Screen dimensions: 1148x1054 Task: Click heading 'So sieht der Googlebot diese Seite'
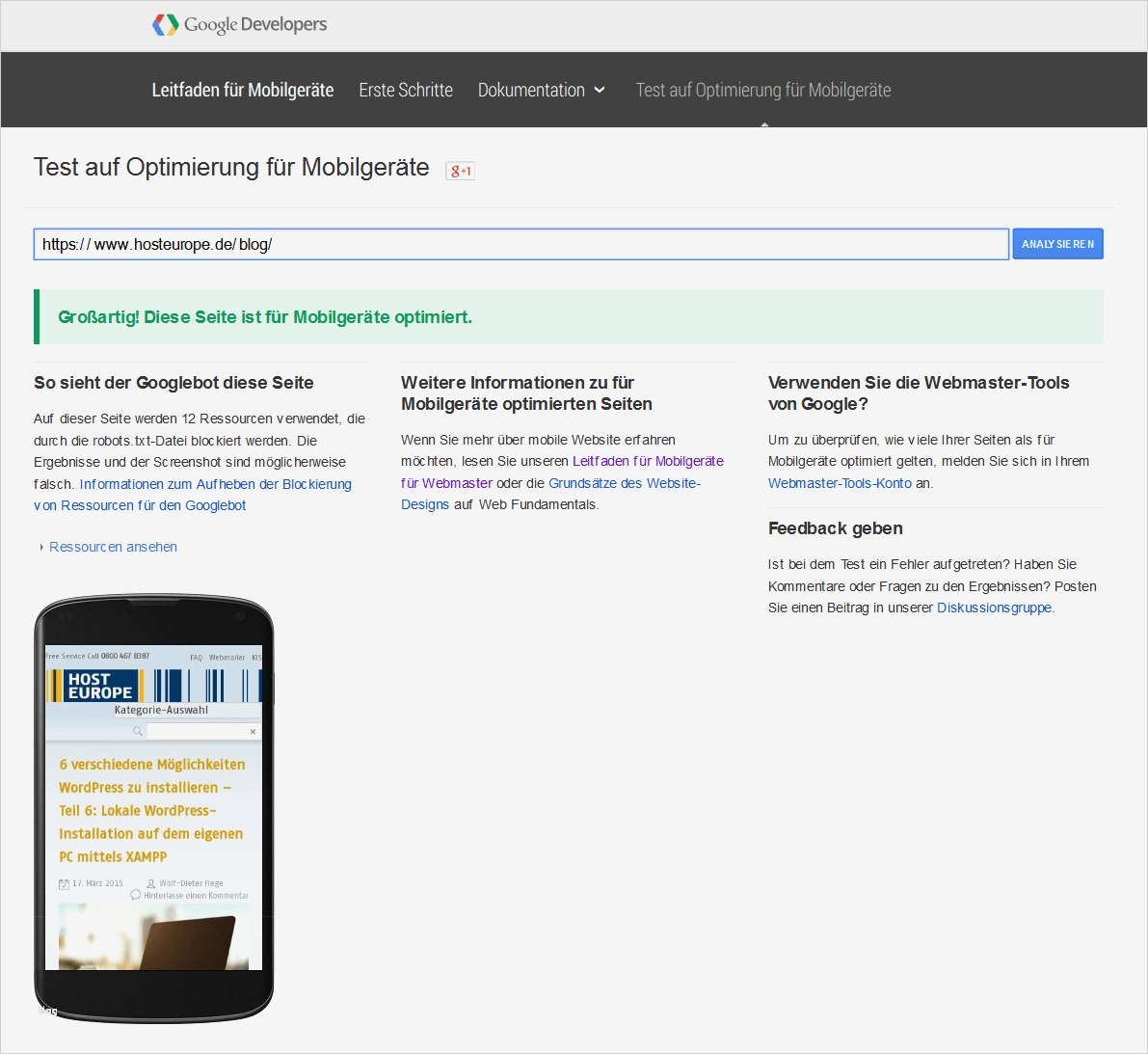pyautogui.click(x=174, y=382)
